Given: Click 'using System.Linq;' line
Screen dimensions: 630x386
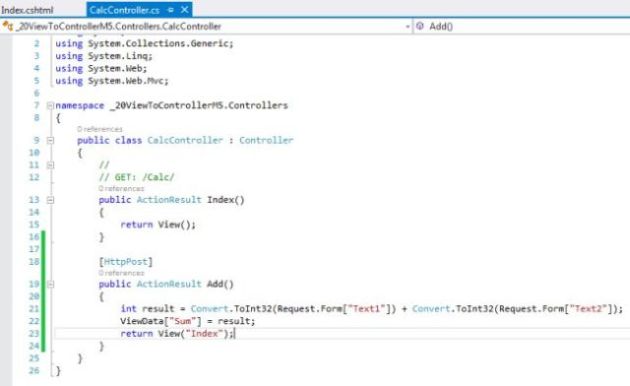Looking at the screenshot, I should pos(104,56).
